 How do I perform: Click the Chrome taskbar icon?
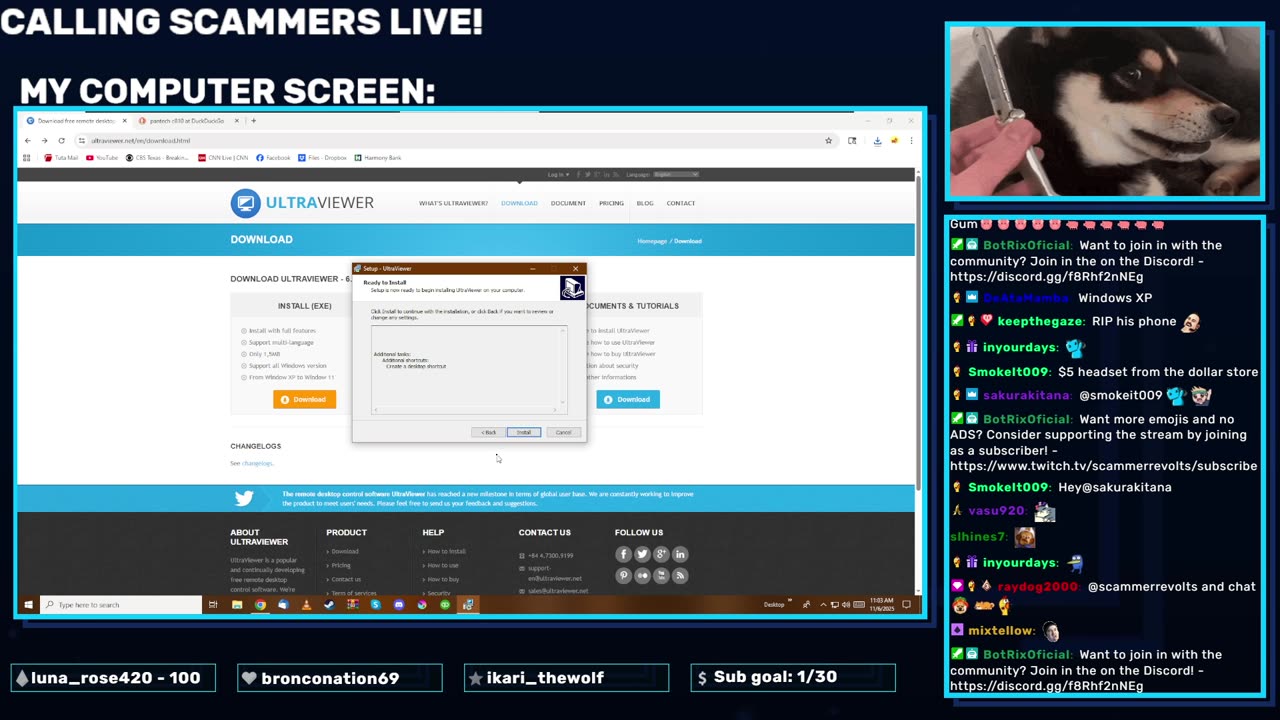(260, 604)
